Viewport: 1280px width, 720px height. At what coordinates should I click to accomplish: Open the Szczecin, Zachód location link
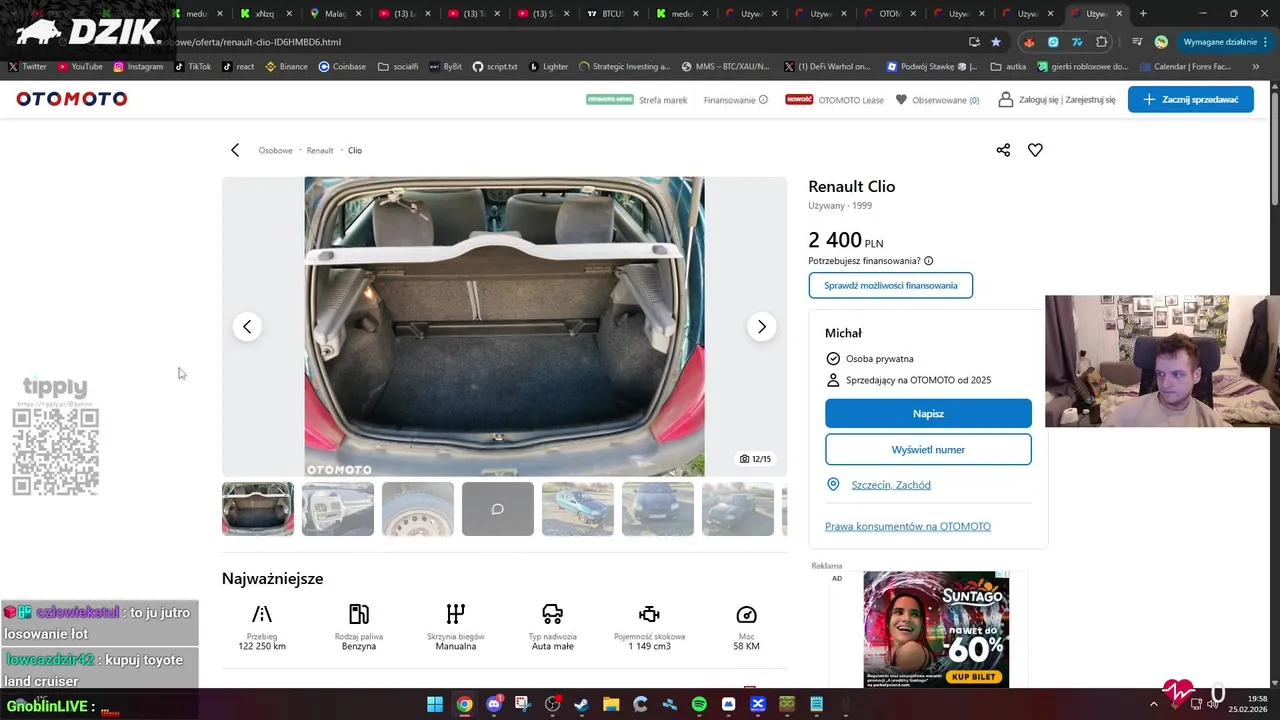[891, 485]
